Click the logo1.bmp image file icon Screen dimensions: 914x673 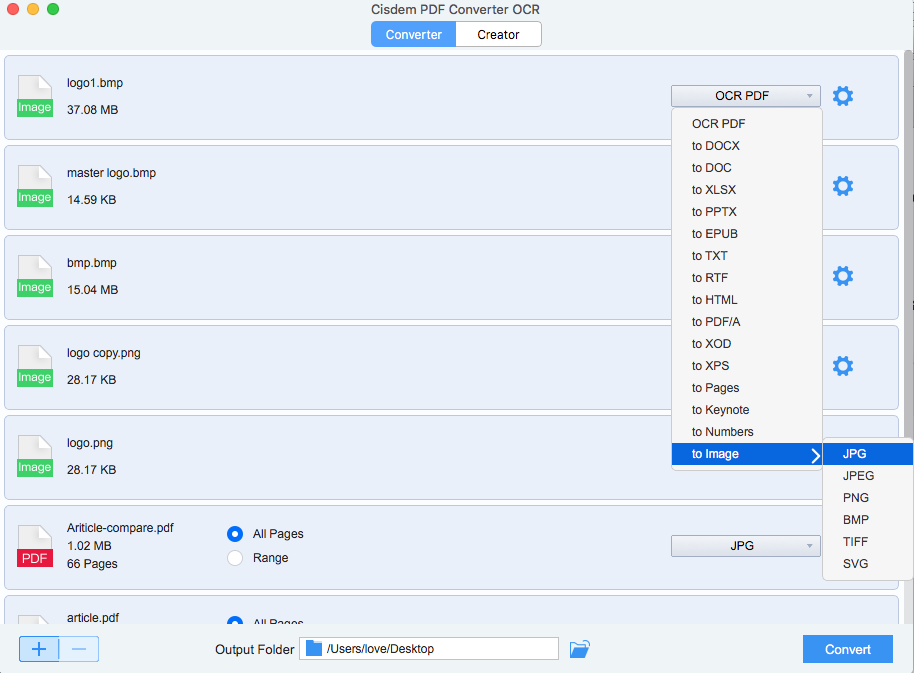35,96
